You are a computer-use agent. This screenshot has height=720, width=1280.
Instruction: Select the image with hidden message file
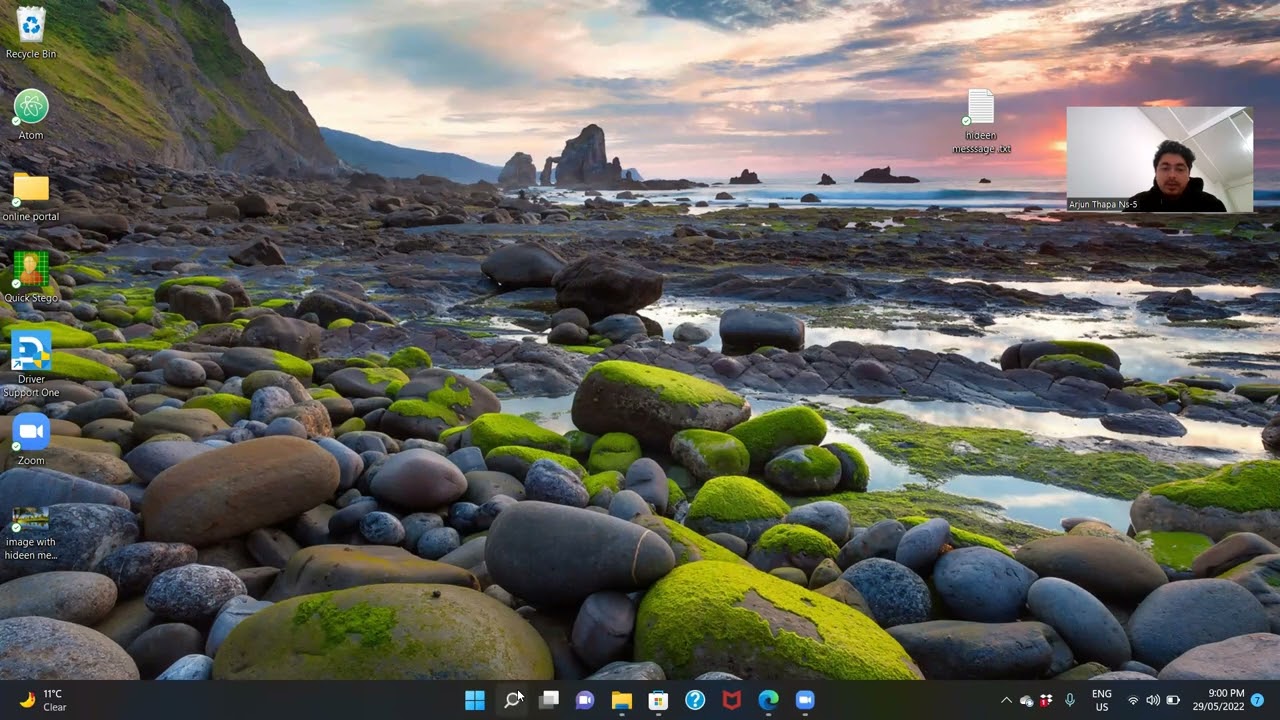(31, 520)
